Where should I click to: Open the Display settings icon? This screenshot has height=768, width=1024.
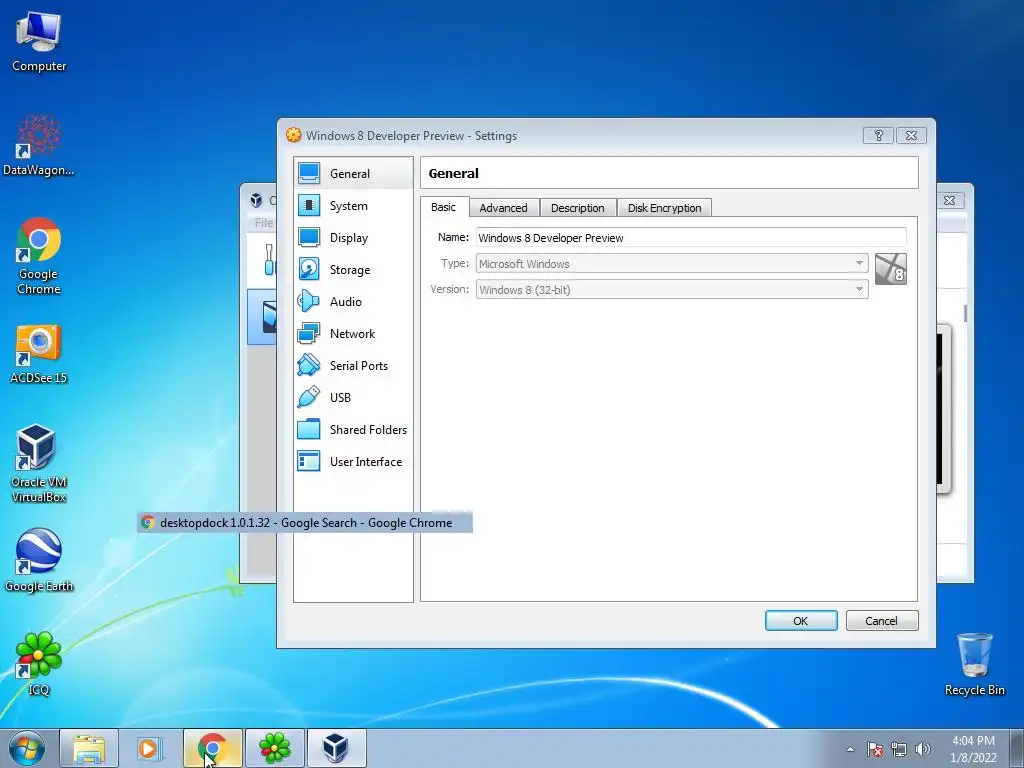click(309, 237)
